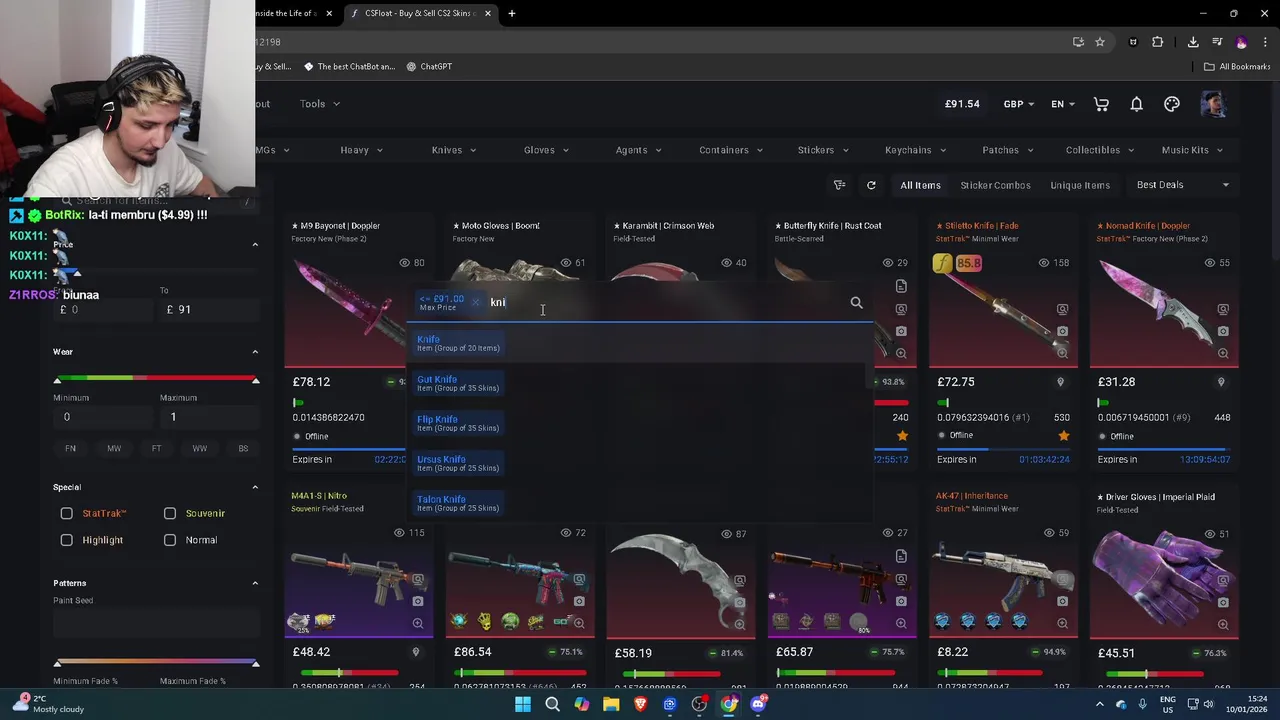Open the theme palette icon

click(x=1172, y=104)
